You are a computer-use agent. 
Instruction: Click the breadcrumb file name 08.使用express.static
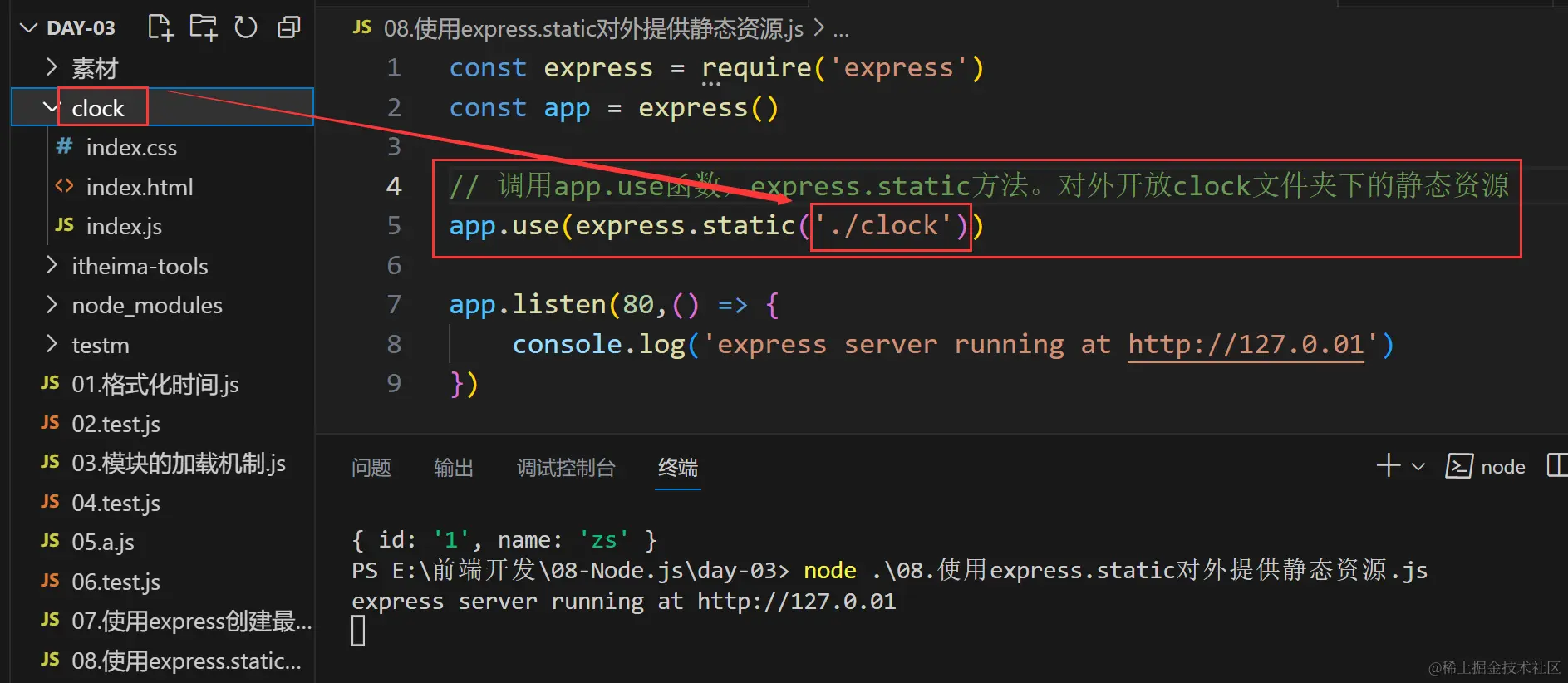click(x=593, y=29)
